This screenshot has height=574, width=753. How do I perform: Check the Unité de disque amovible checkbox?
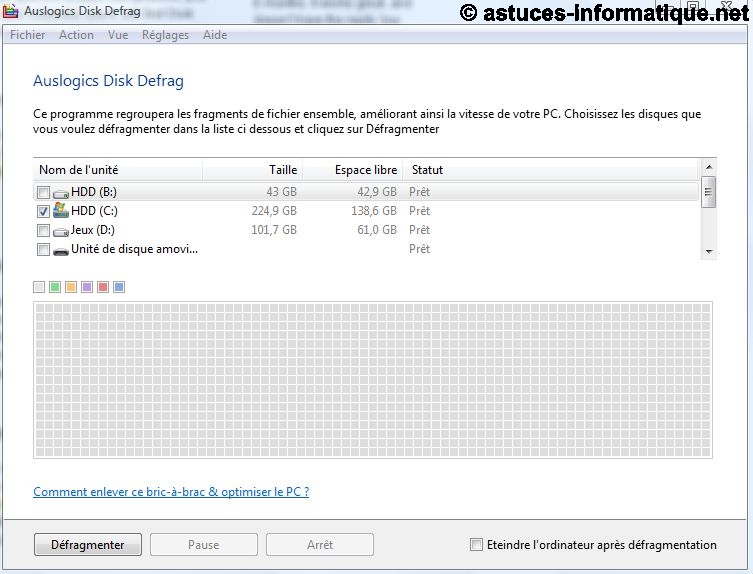tap(43, 250)
